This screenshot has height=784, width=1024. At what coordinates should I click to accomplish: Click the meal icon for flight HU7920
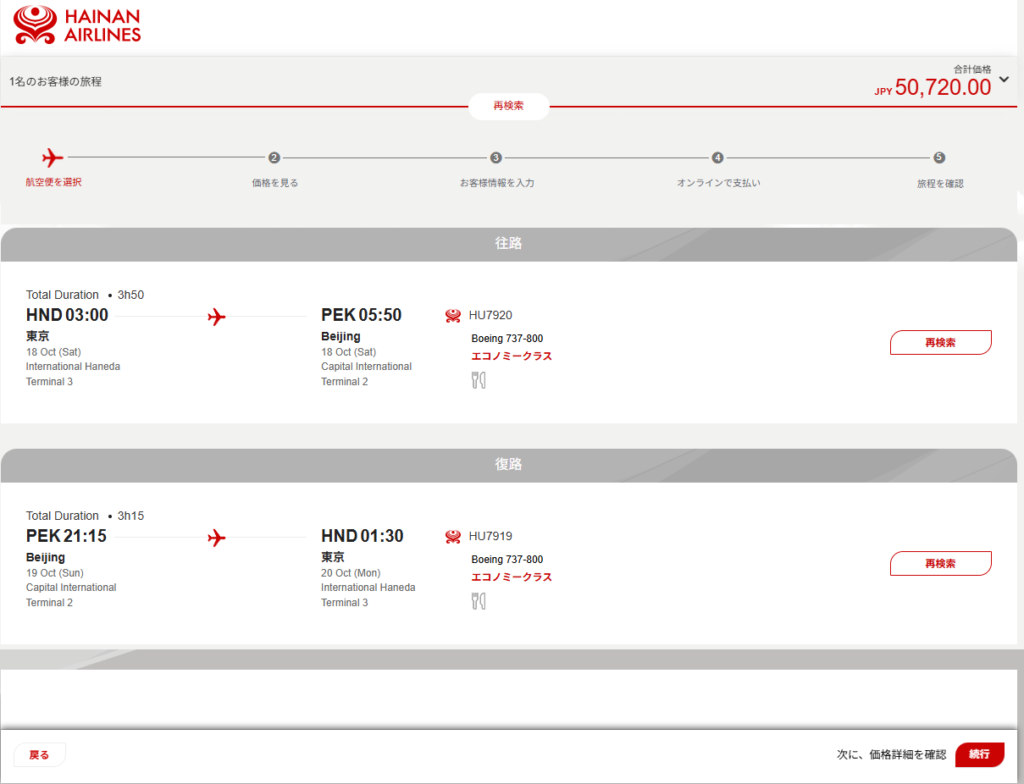(478, 380)
